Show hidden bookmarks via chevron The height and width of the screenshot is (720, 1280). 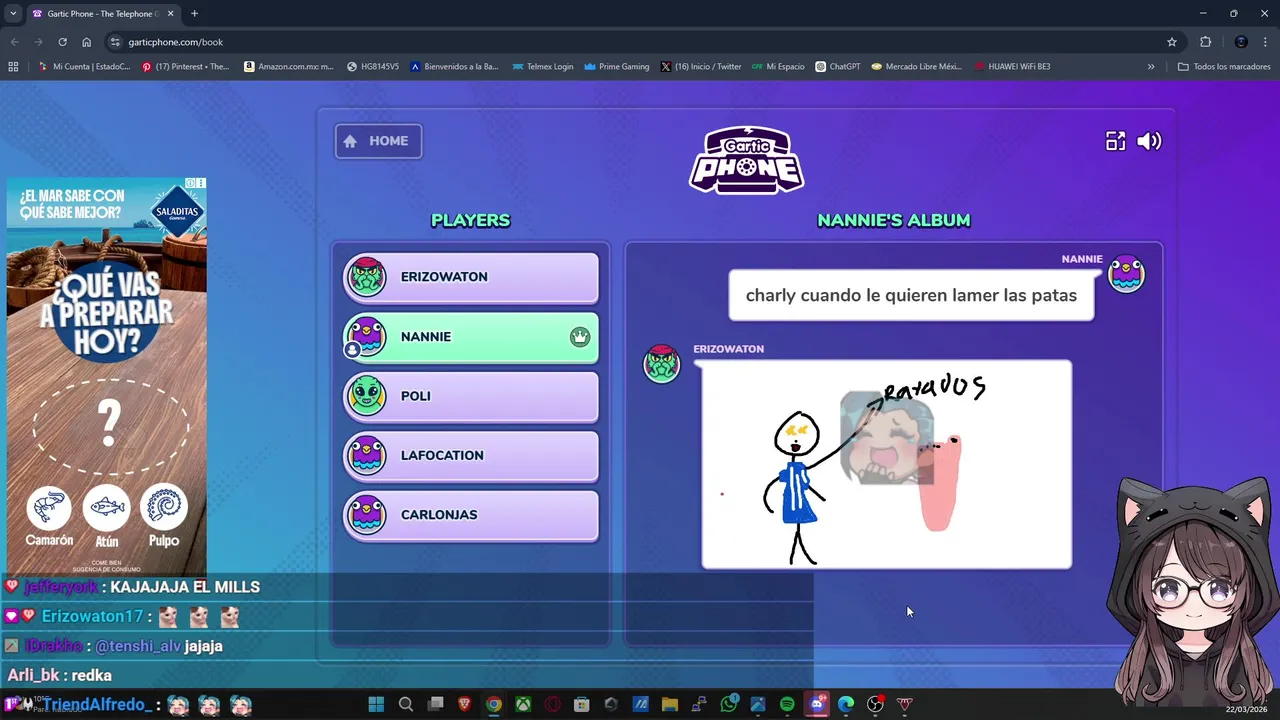(x=1151, y=67)
